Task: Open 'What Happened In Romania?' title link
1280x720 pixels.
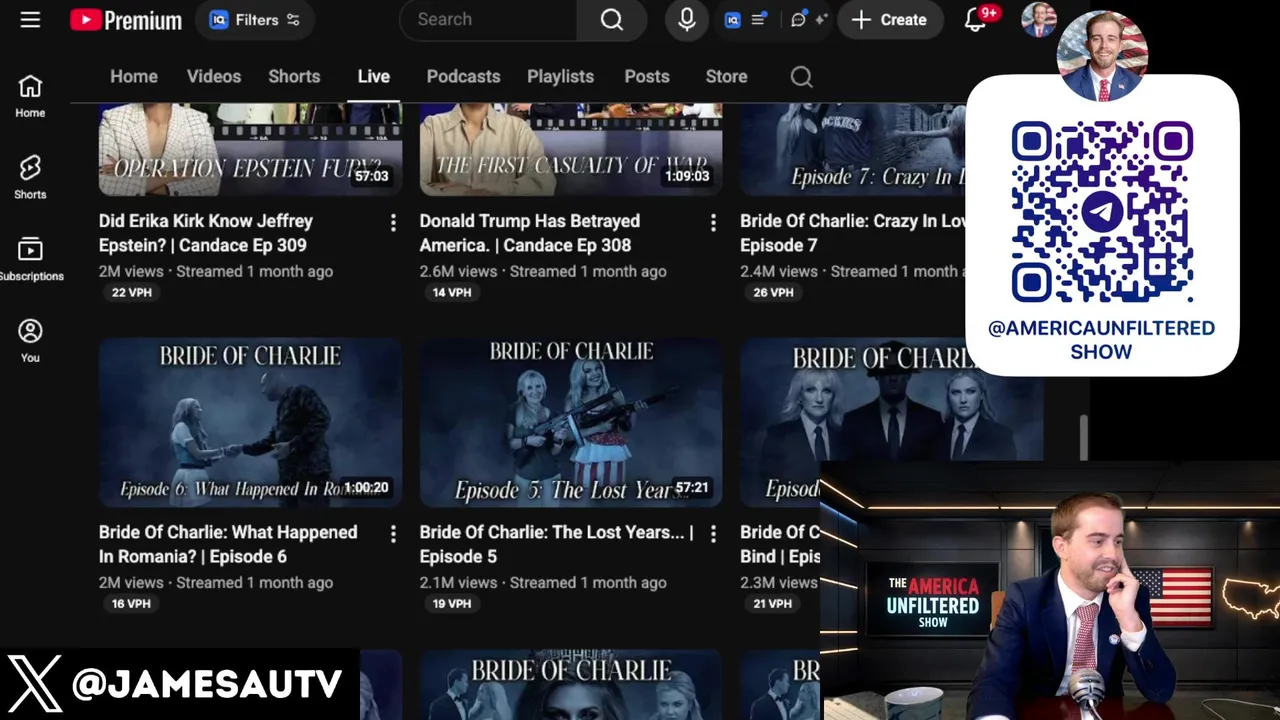Action: pos(228,544)
